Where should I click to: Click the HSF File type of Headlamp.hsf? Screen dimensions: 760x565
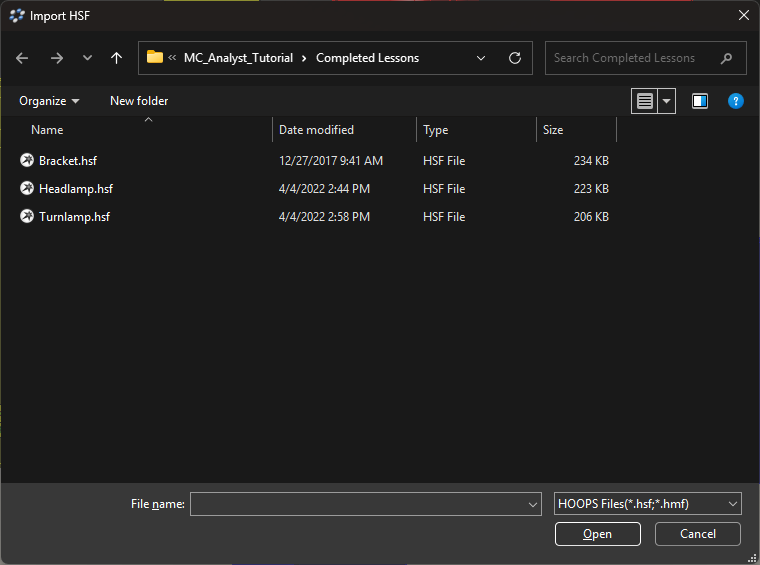click(444, 189)
